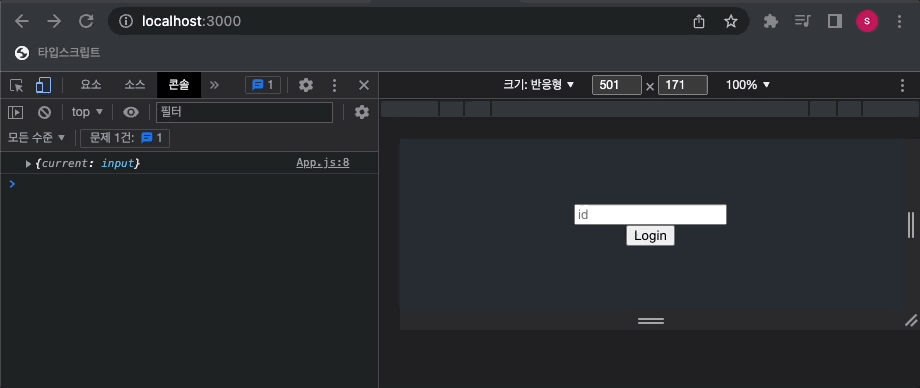
Task: Open device toolbar more options menu
Action: [902, 86]
